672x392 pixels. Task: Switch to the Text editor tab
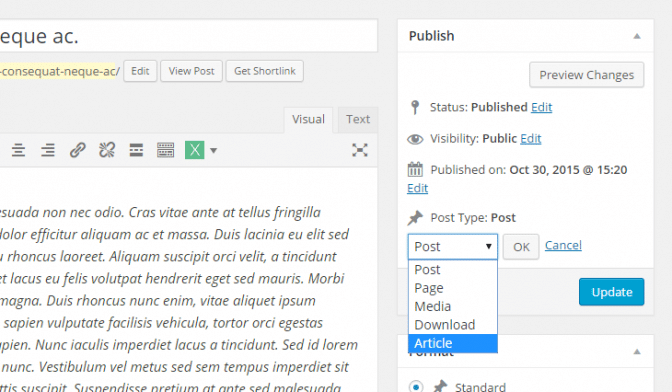[358, 120]
